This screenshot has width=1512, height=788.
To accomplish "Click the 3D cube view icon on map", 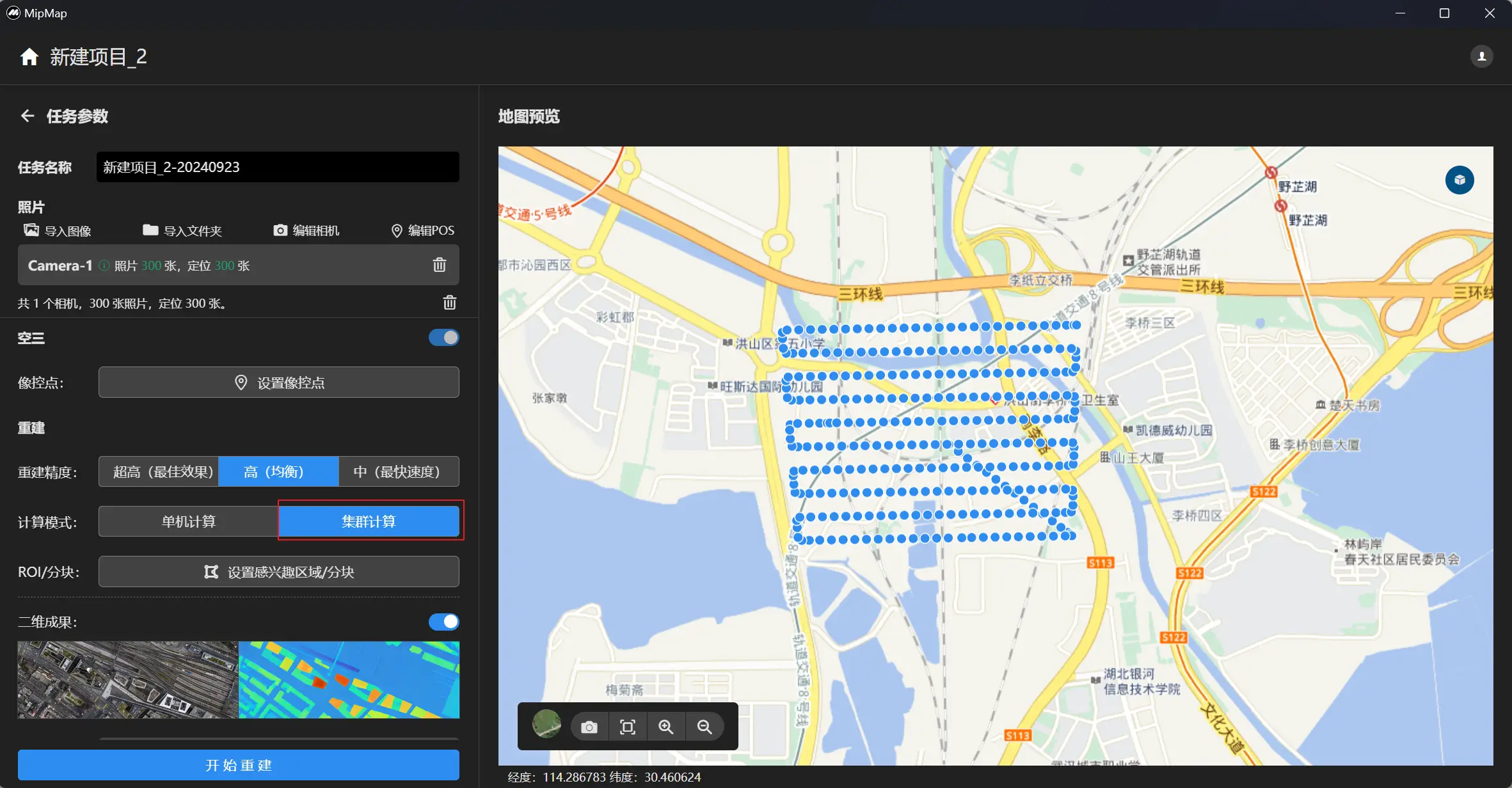I will coord(1459,180).
